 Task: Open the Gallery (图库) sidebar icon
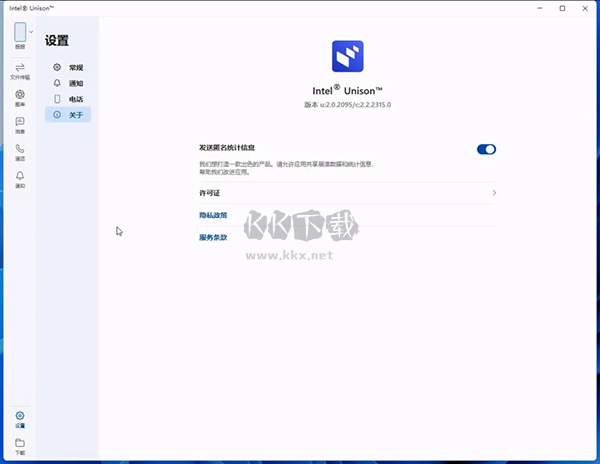coord(20,98)
